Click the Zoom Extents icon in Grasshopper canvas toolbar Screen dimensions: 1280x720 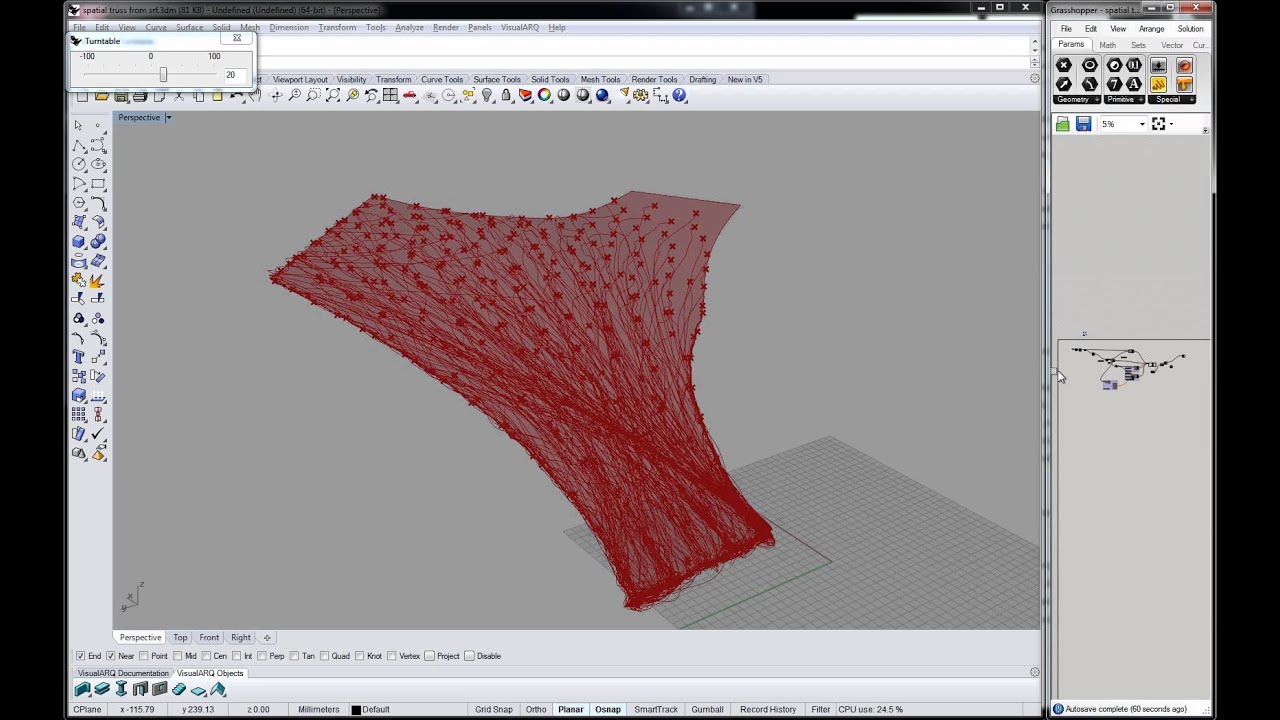coord(1158,124)
